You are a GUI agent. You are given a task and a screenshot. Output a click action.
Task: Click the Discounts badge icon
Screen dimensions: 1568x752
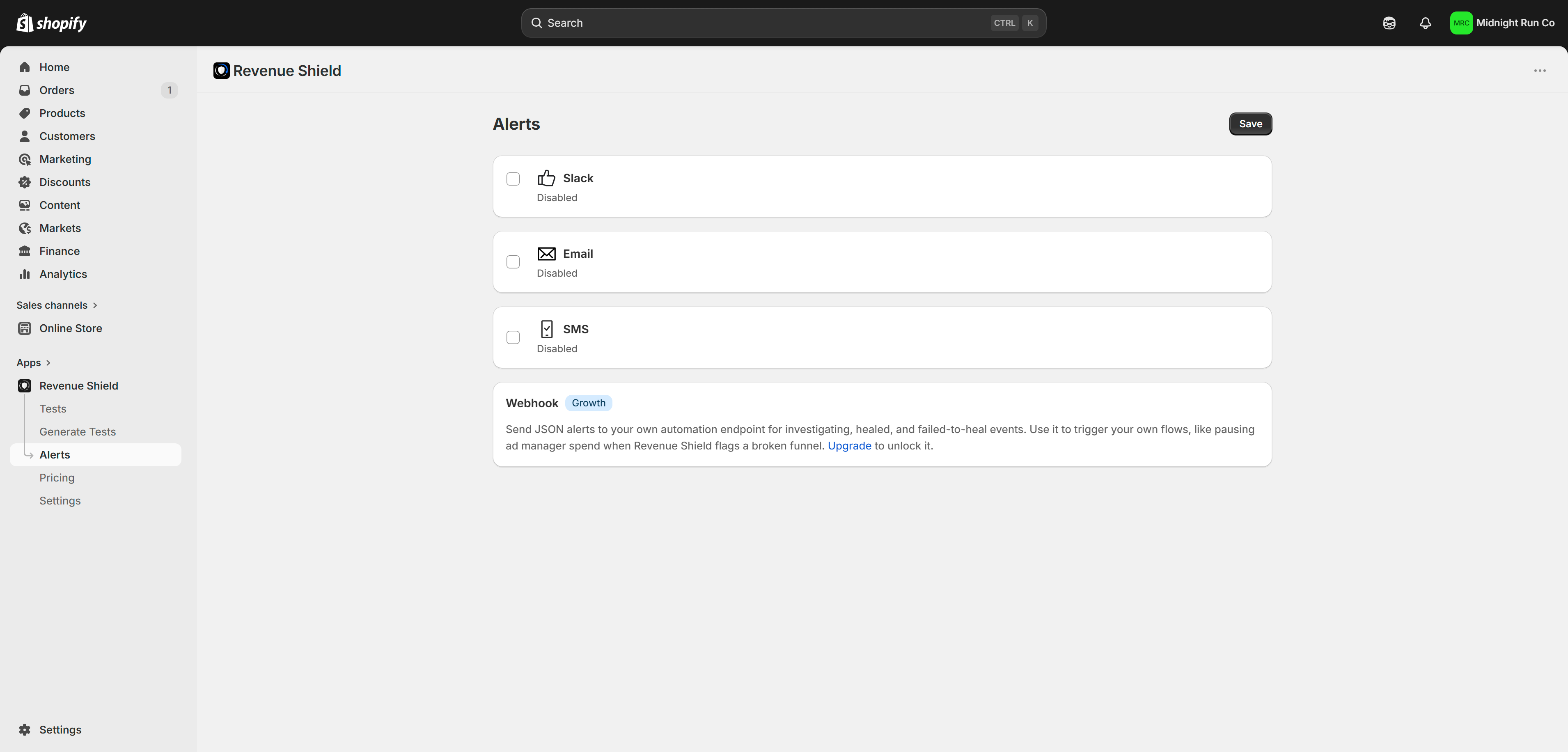click(24, 182)
